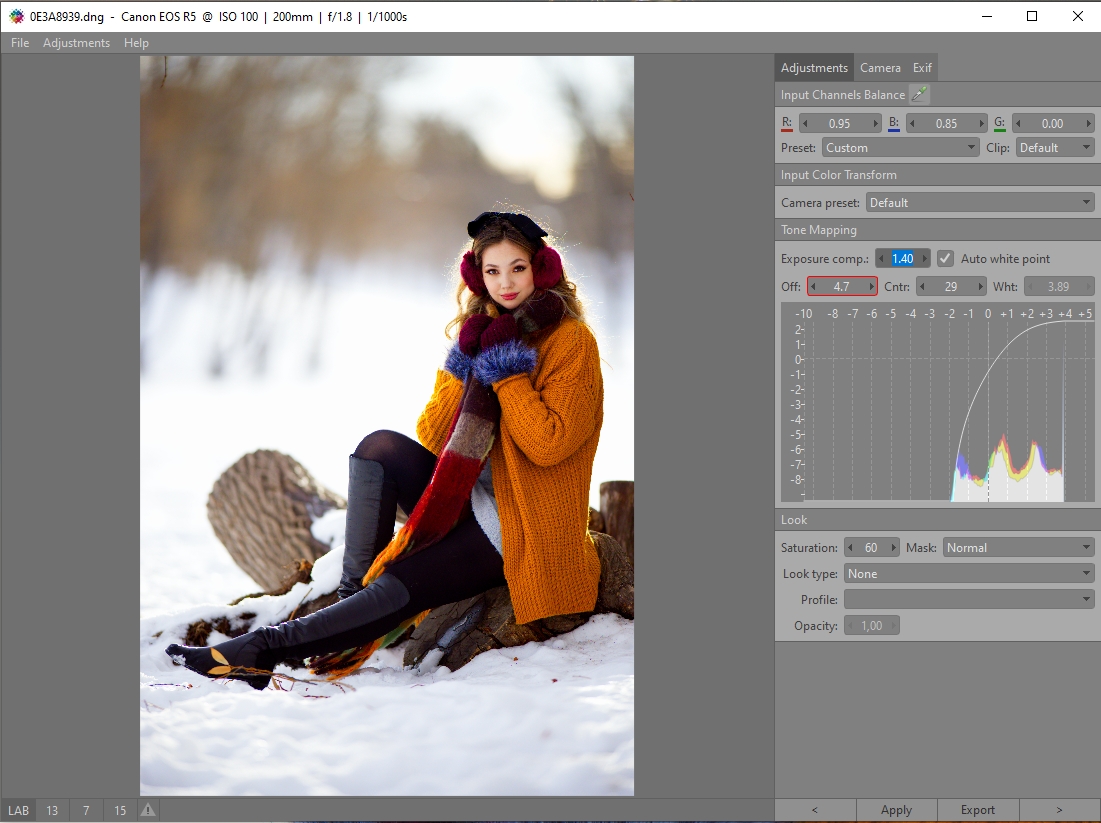This screenshot has height=823, width=1101.
Task: Click the tone curve histogram graph
Action: click(x=938, y=405)
